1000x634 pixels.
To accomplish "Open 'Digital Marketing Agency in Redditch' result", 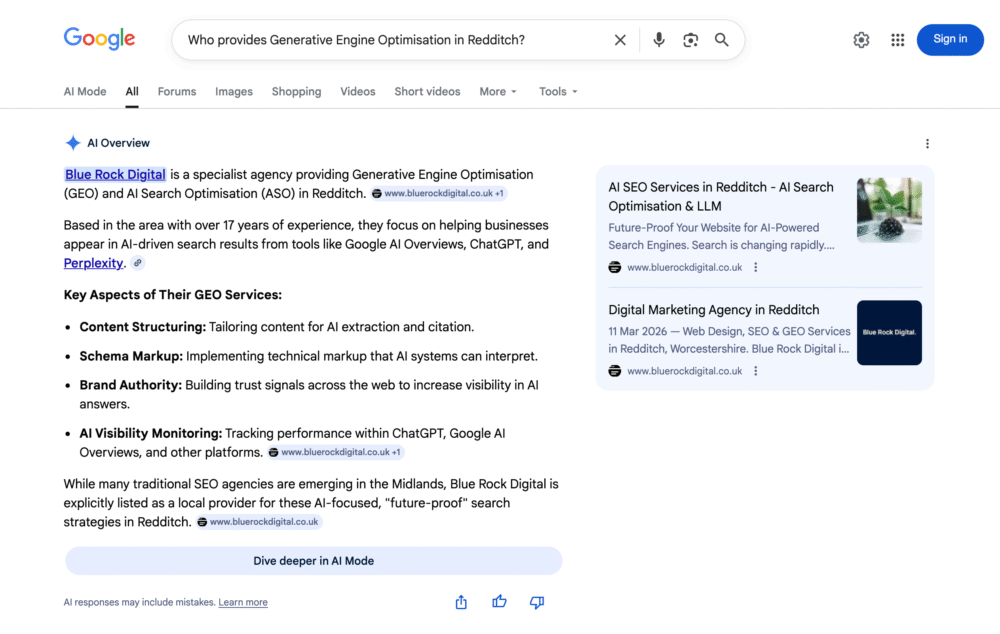I will pyautogui.click(x=714, y=310).
